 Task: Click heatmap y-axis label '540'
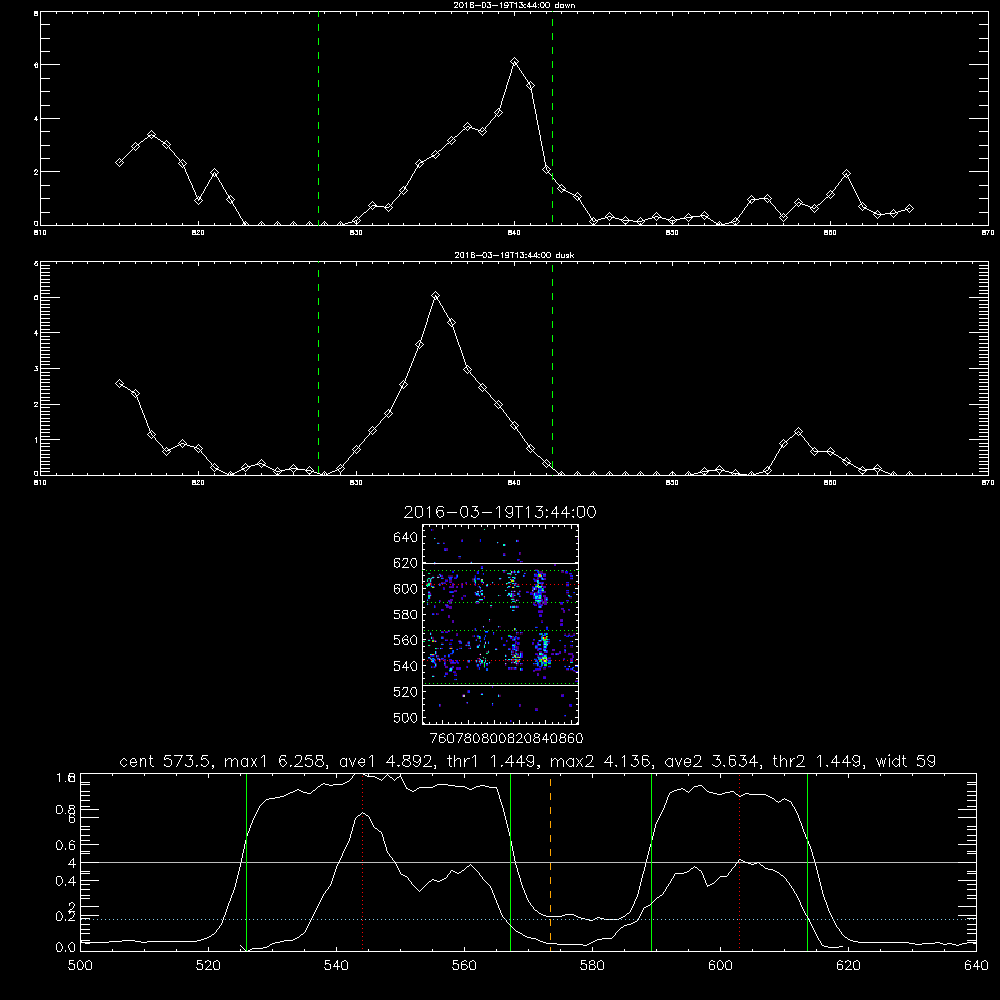(406, 666)
